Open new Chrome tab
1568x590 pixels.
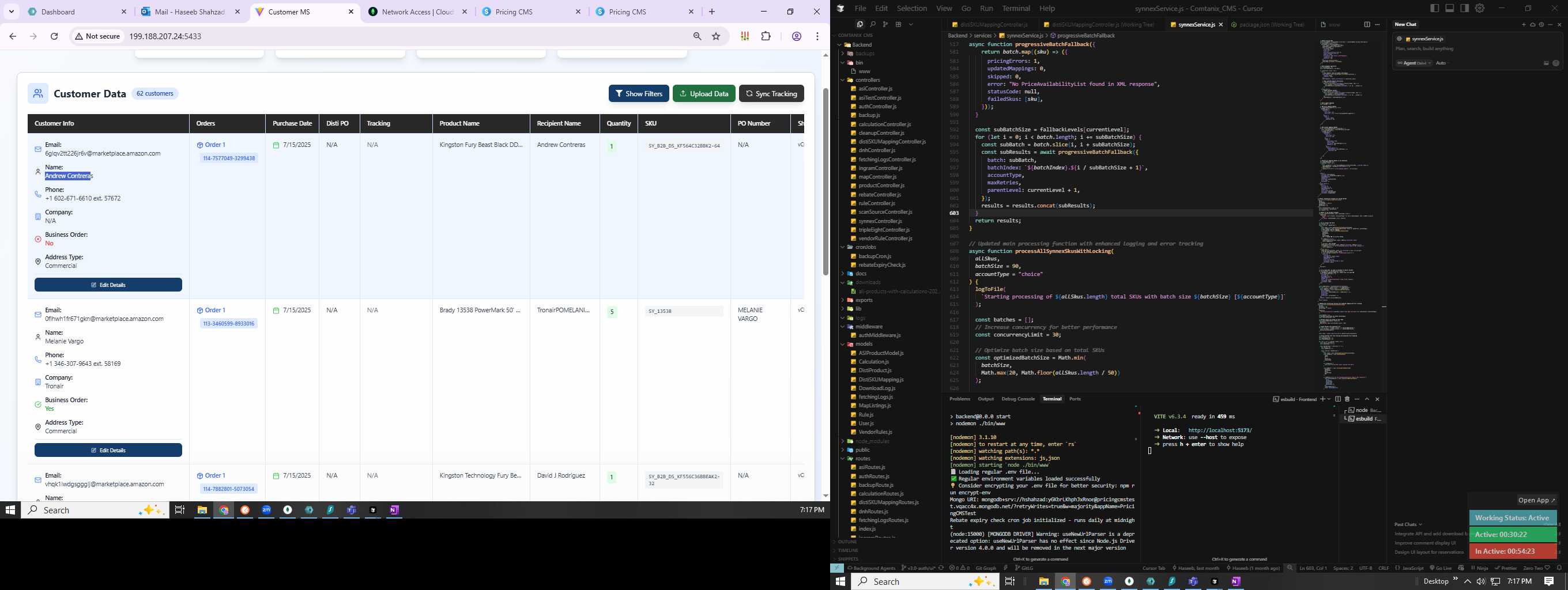[x=711, y=12]
